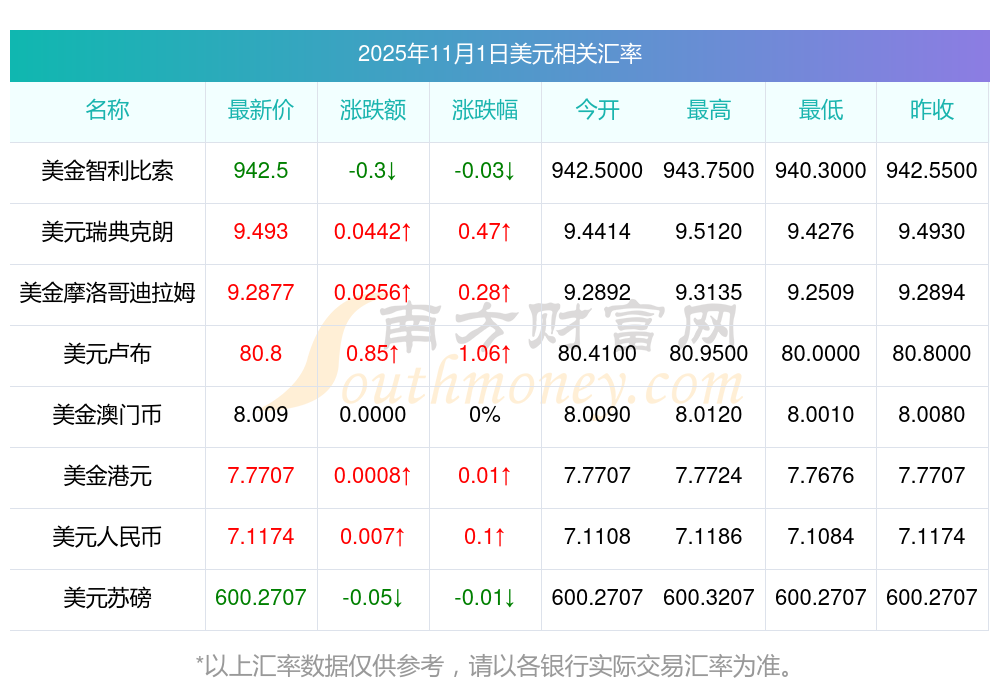
Task: Click the 今开 column header
Action: click(597, 110)
